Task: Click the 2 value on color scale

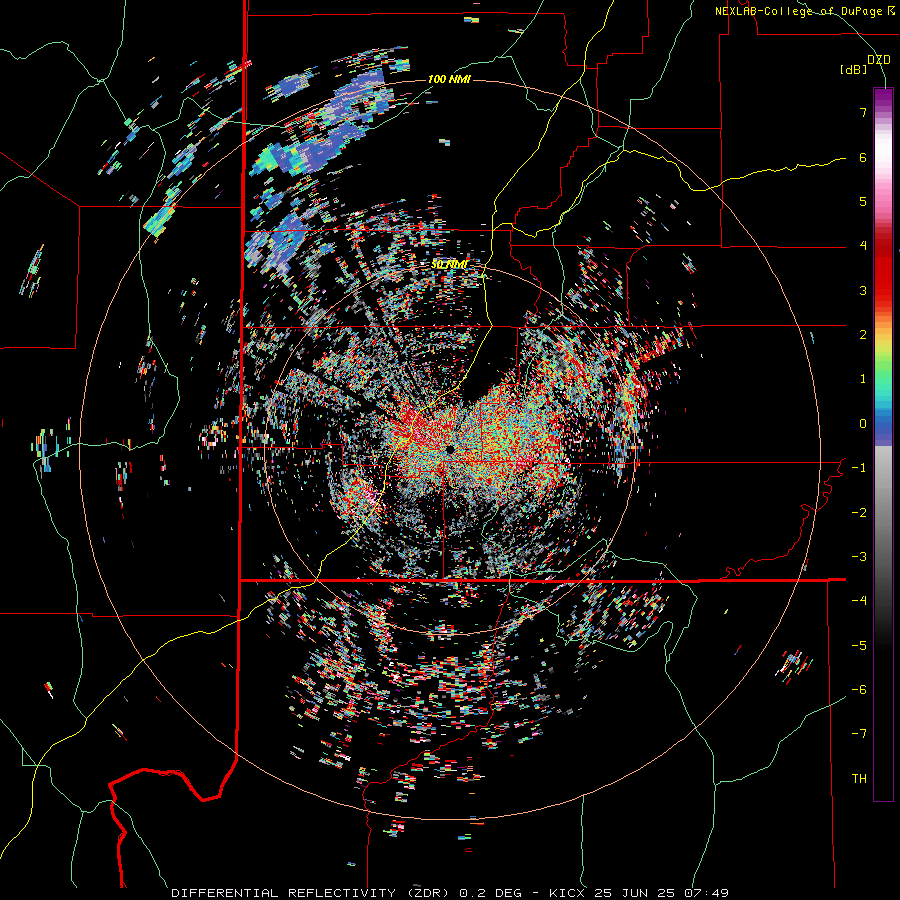Action: coord(863,335)
